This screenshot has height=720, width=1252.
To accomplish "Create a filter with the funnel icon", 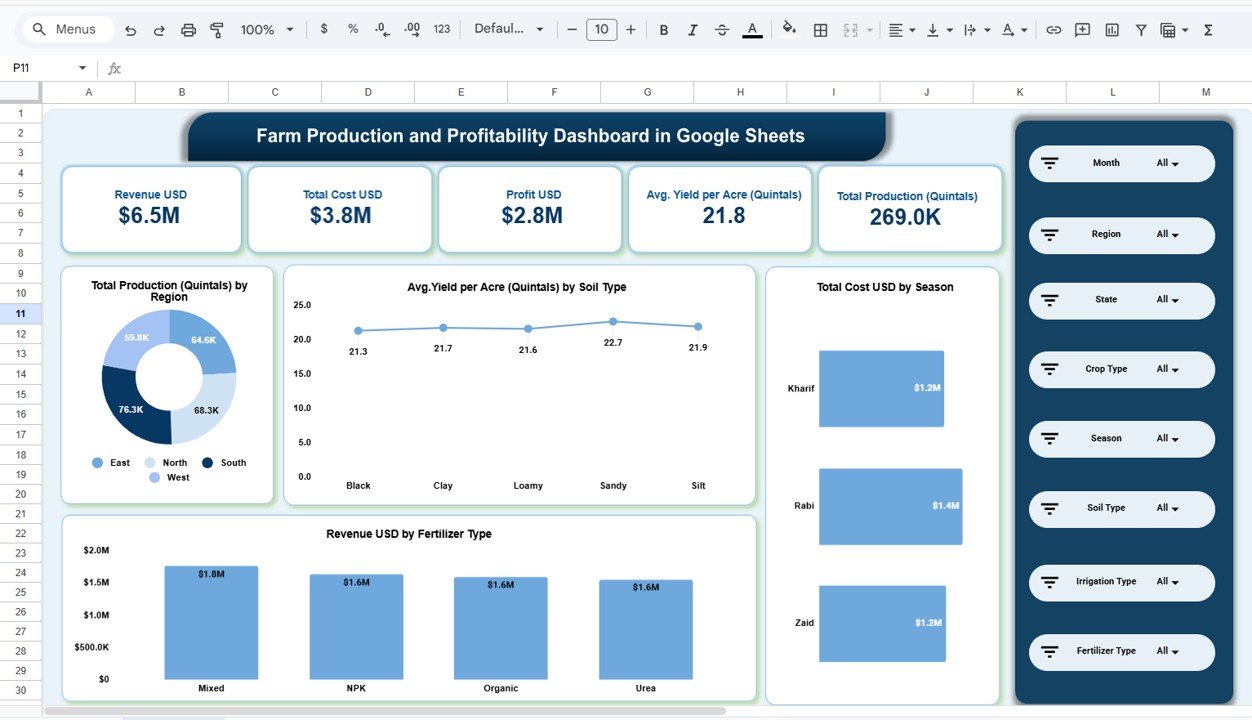I will pyautogui.click(x=1140, y=30).
